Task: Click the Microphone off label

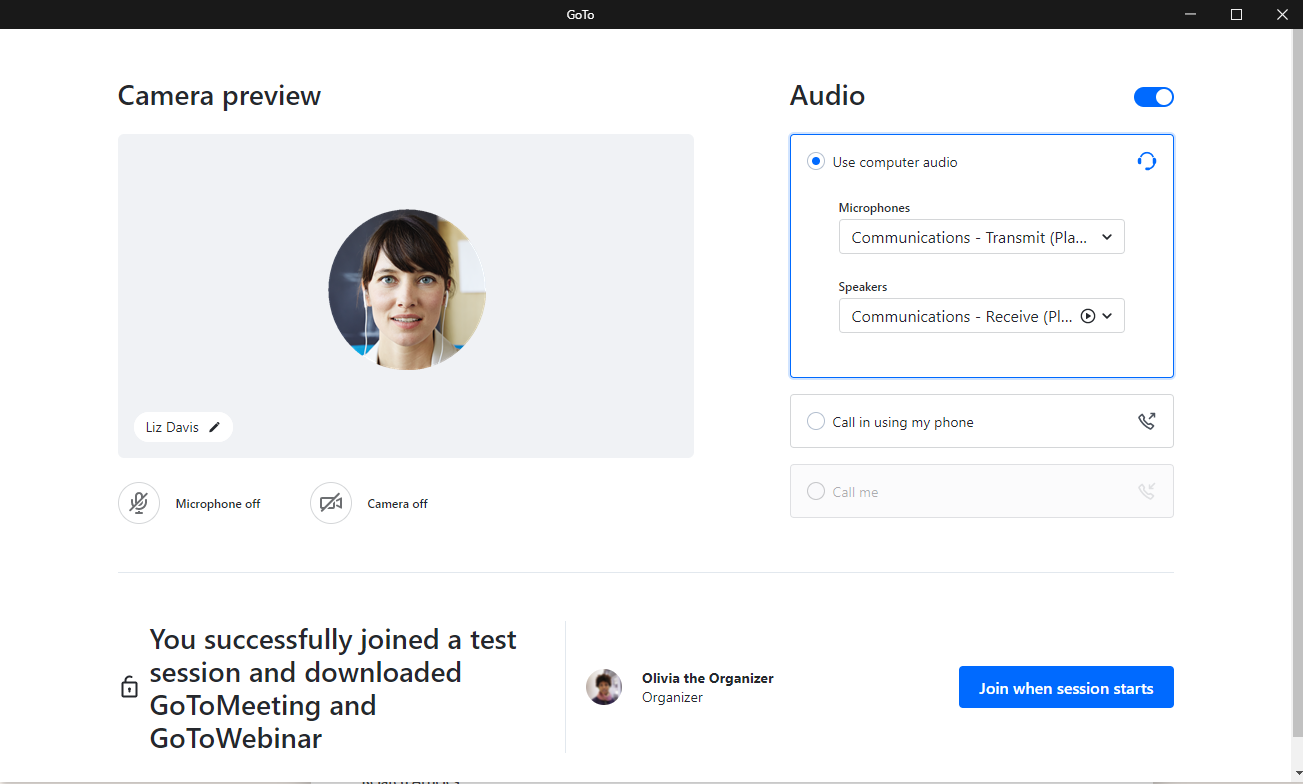Action: pyautogui.click(x=218, y=504)
